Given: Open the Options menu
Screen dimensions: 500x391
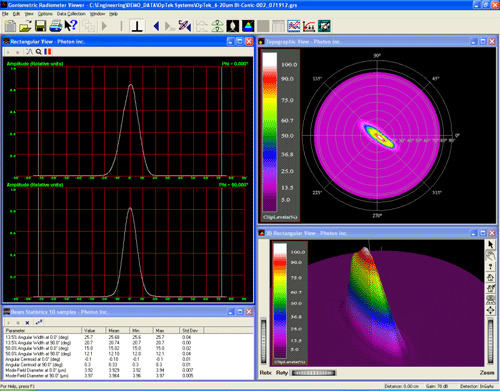Looking at the screenshot, I should click(x=45, y=14).
